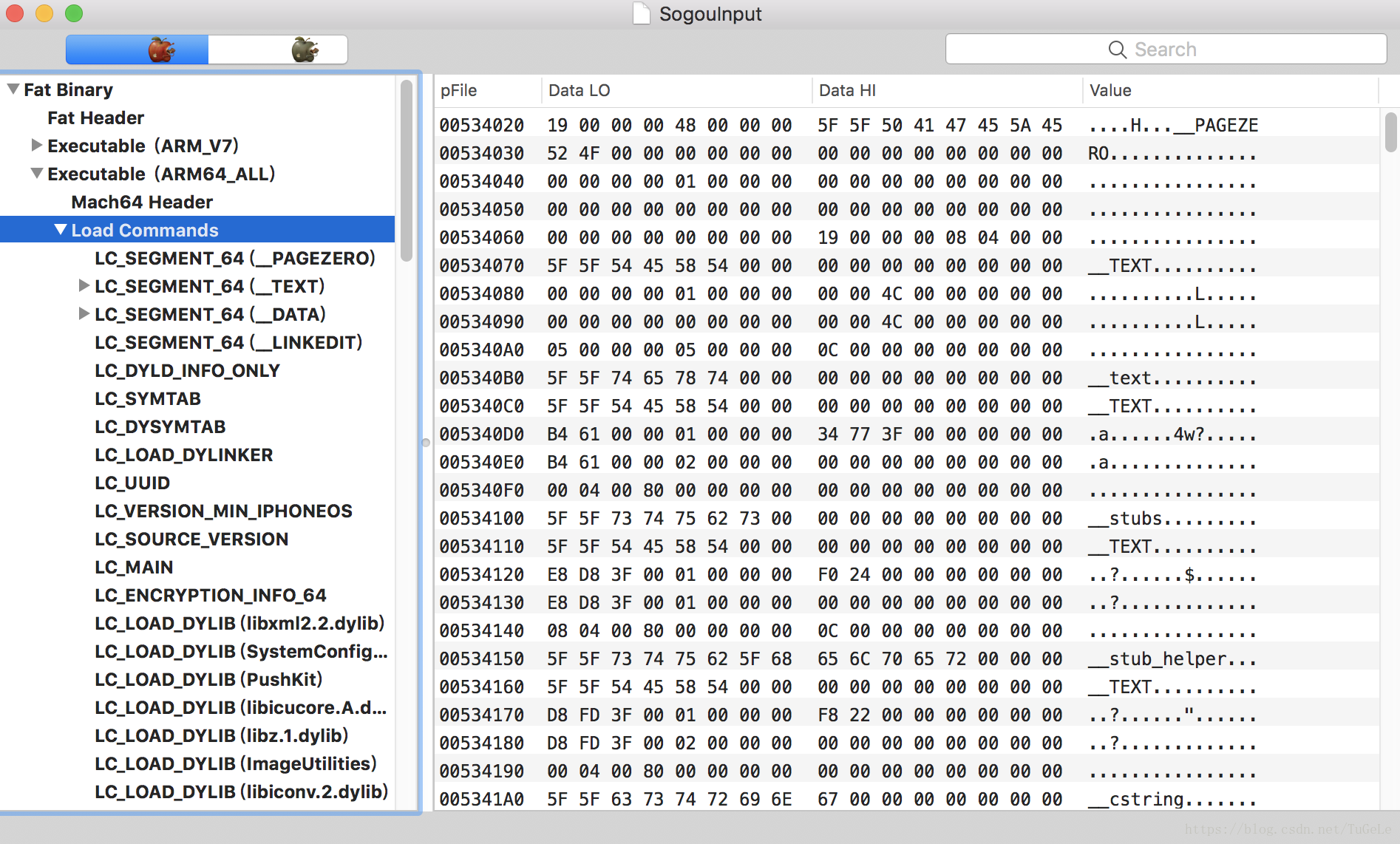Select hex row at offset 00534020

point(906,125)
